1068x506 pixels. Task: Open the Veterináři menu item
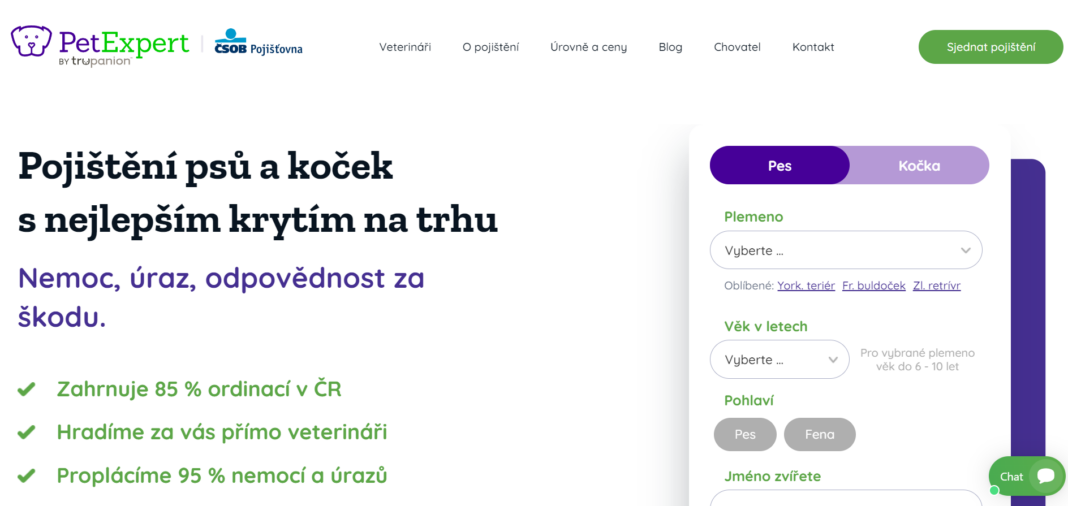tap(405, 47)
